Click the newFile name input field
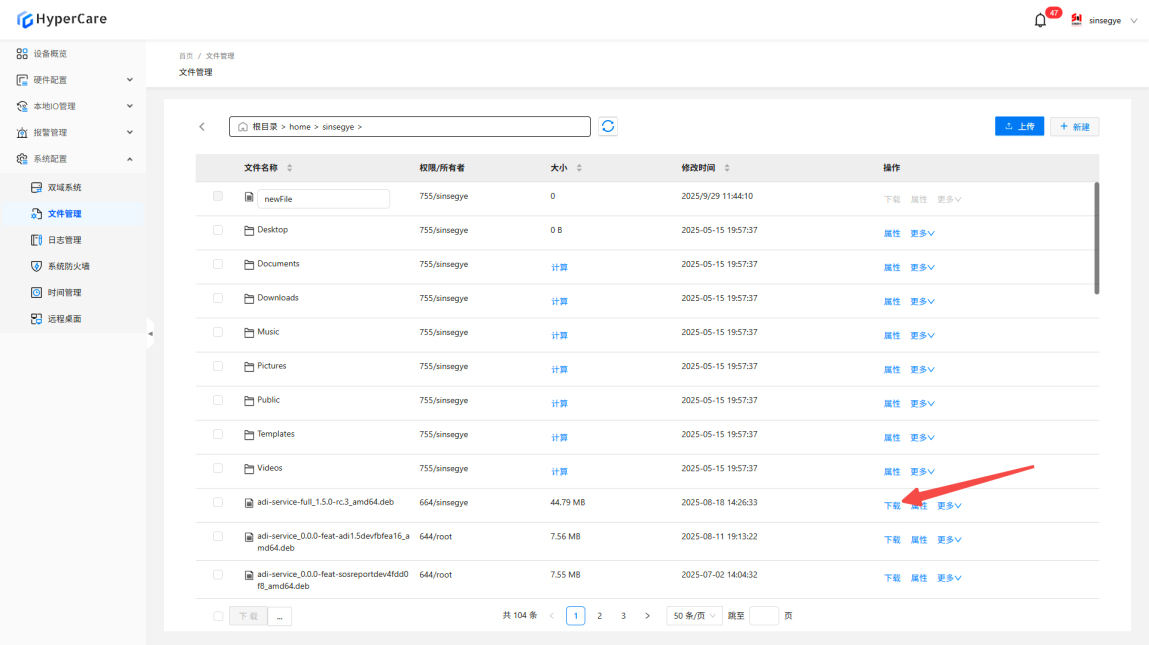1149x645 pixels. [x=323, y=199]
